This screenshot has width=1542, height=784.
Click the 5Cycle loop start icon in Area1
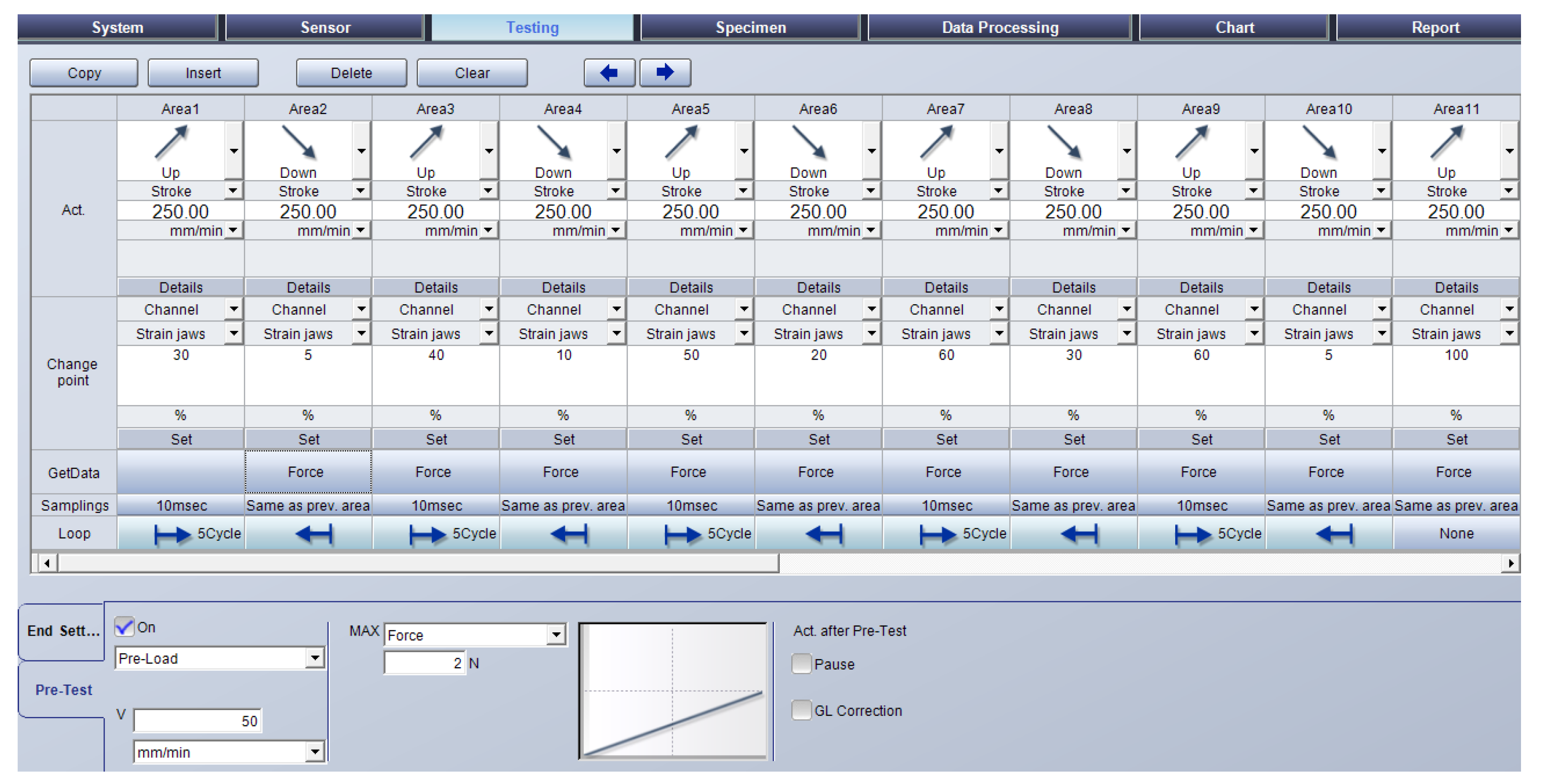click(x=172, y=534)
